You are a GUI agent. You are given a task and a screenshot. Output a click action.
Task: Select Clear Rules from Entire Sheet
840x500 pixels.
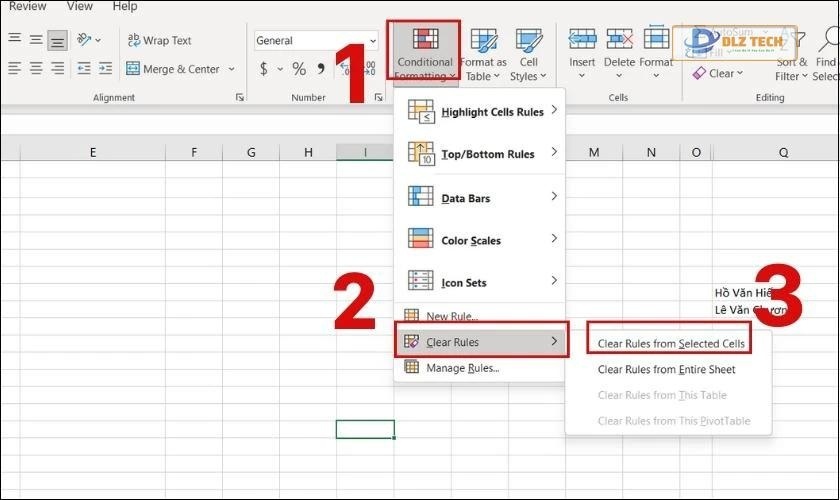[666, 369]
